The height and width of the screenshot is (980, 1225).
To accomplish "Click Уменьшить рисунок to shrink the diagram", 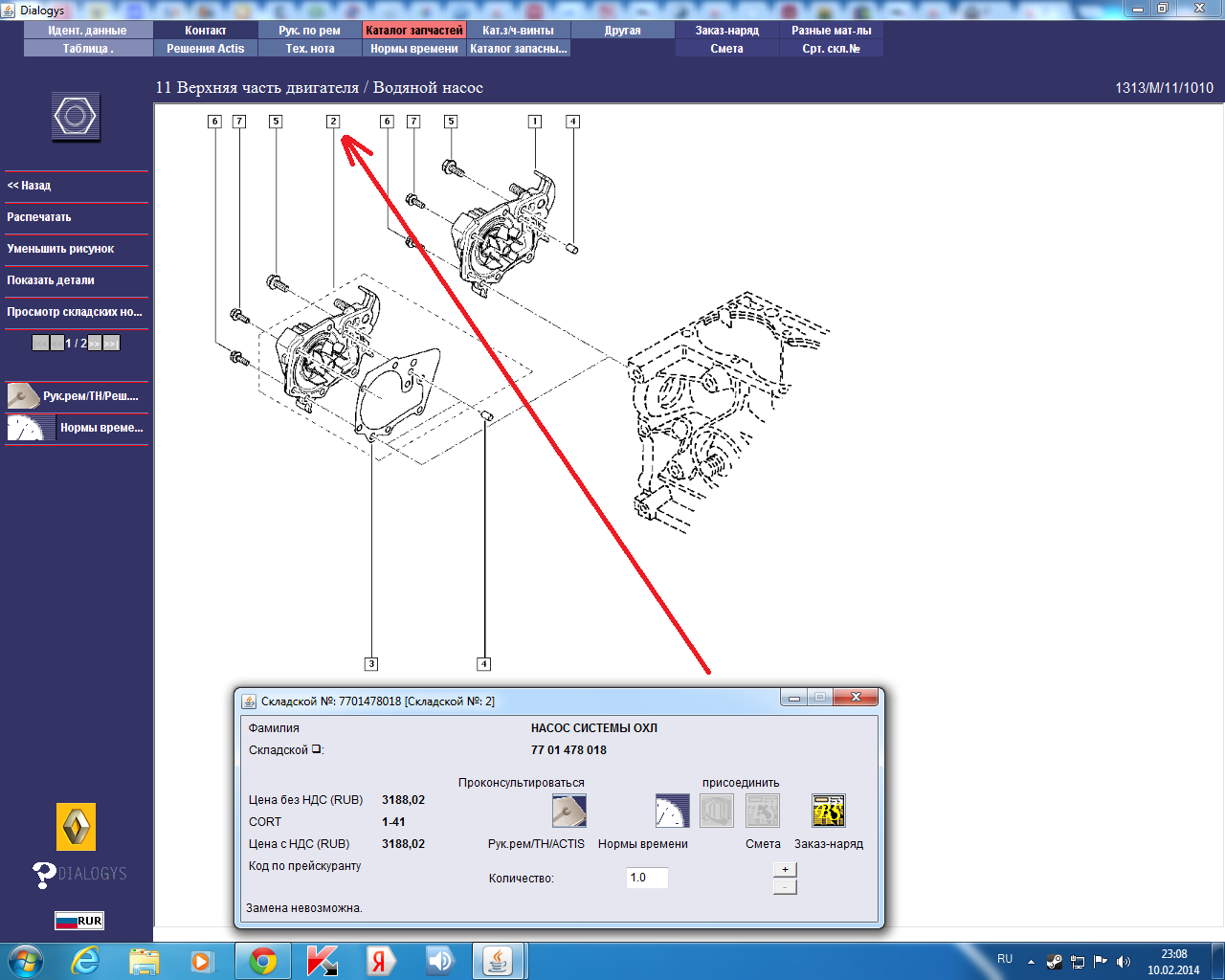I will click(x=77, y=249).
